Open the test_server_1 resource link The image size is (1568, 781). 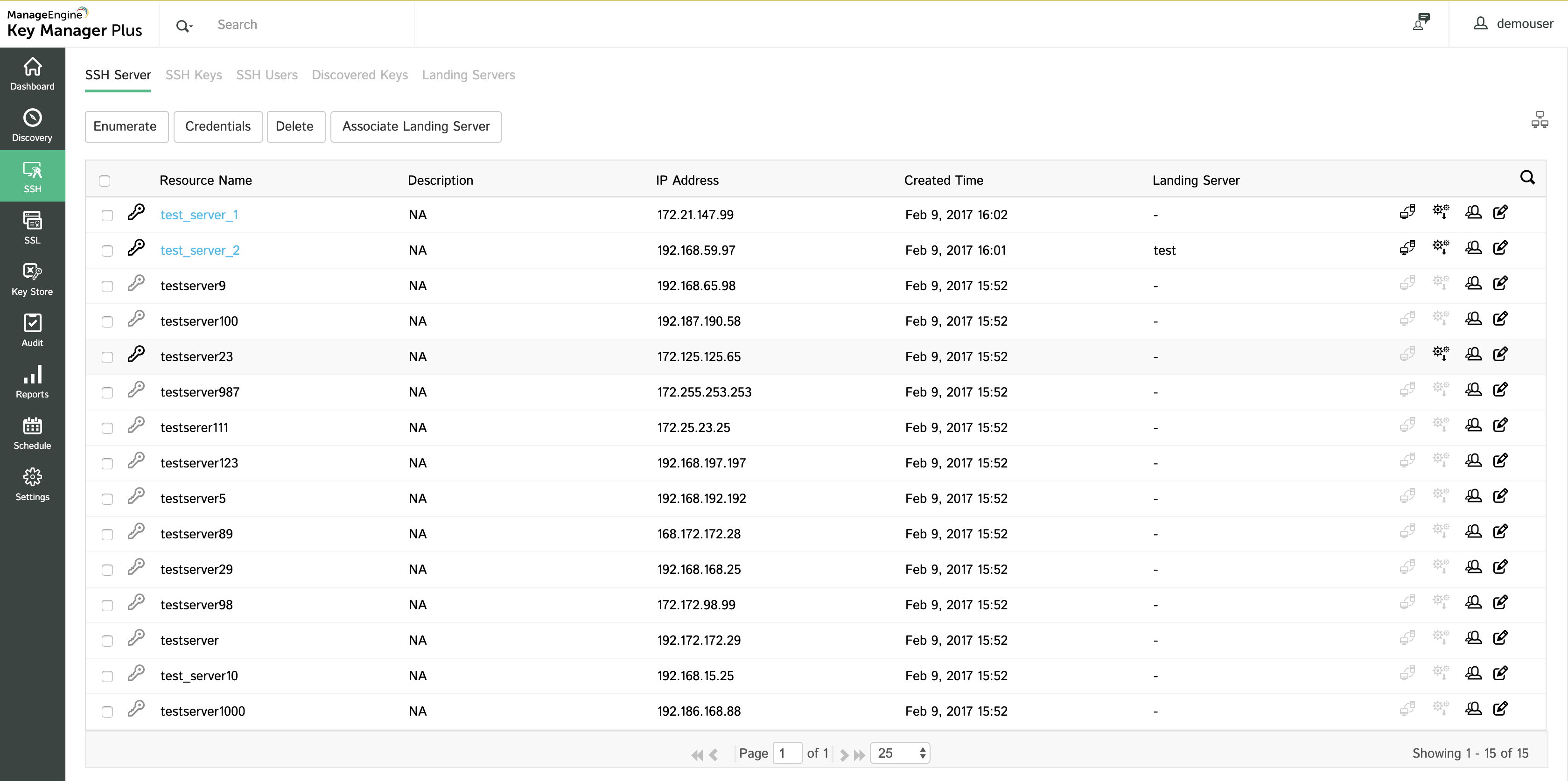pos(199,215)
